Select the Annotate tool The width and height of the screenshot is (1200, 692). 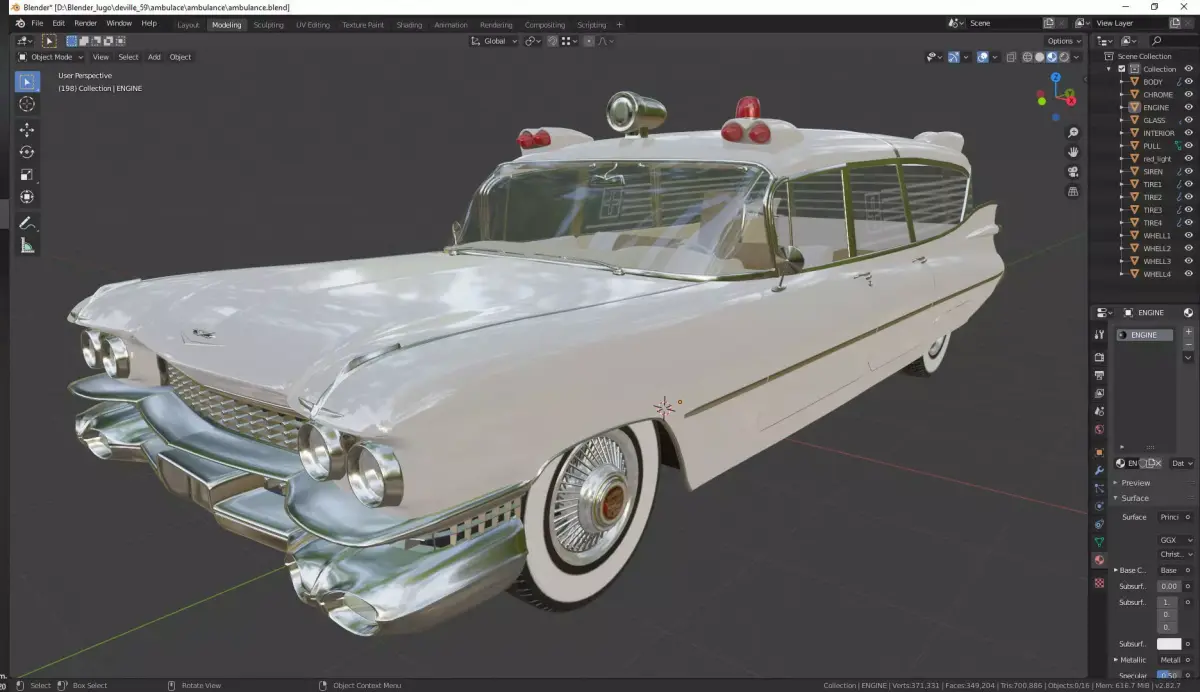point(27,223)
